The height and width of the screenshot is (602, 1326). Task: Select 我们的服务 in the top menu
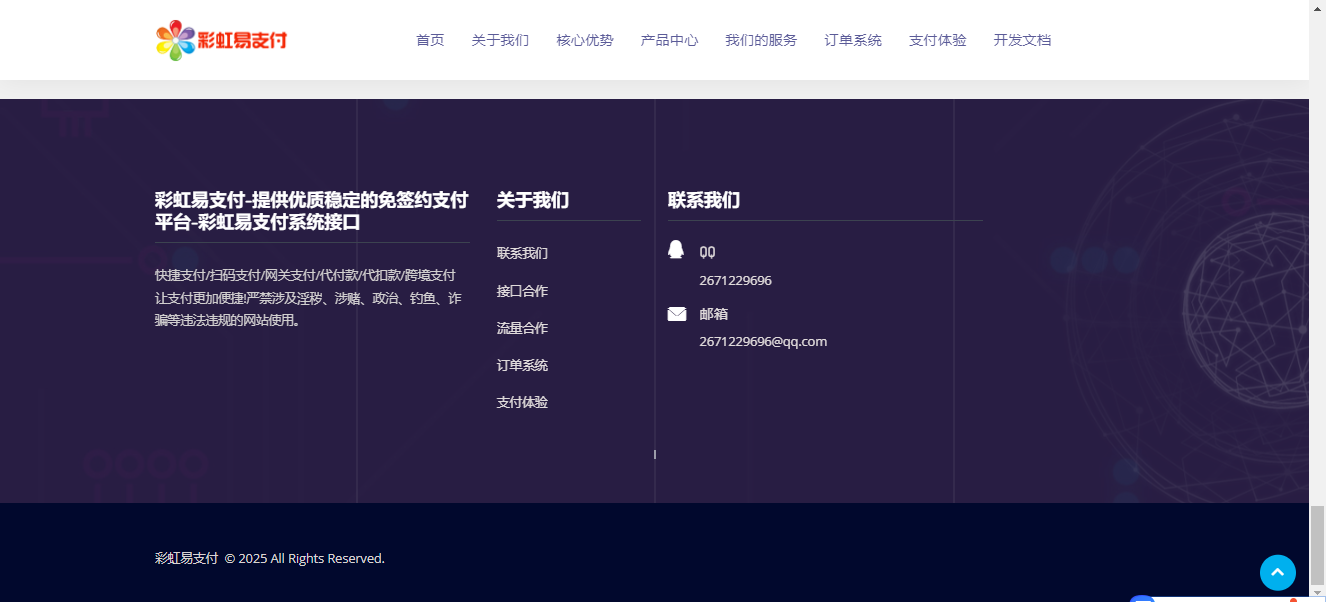tap(761, 40)
